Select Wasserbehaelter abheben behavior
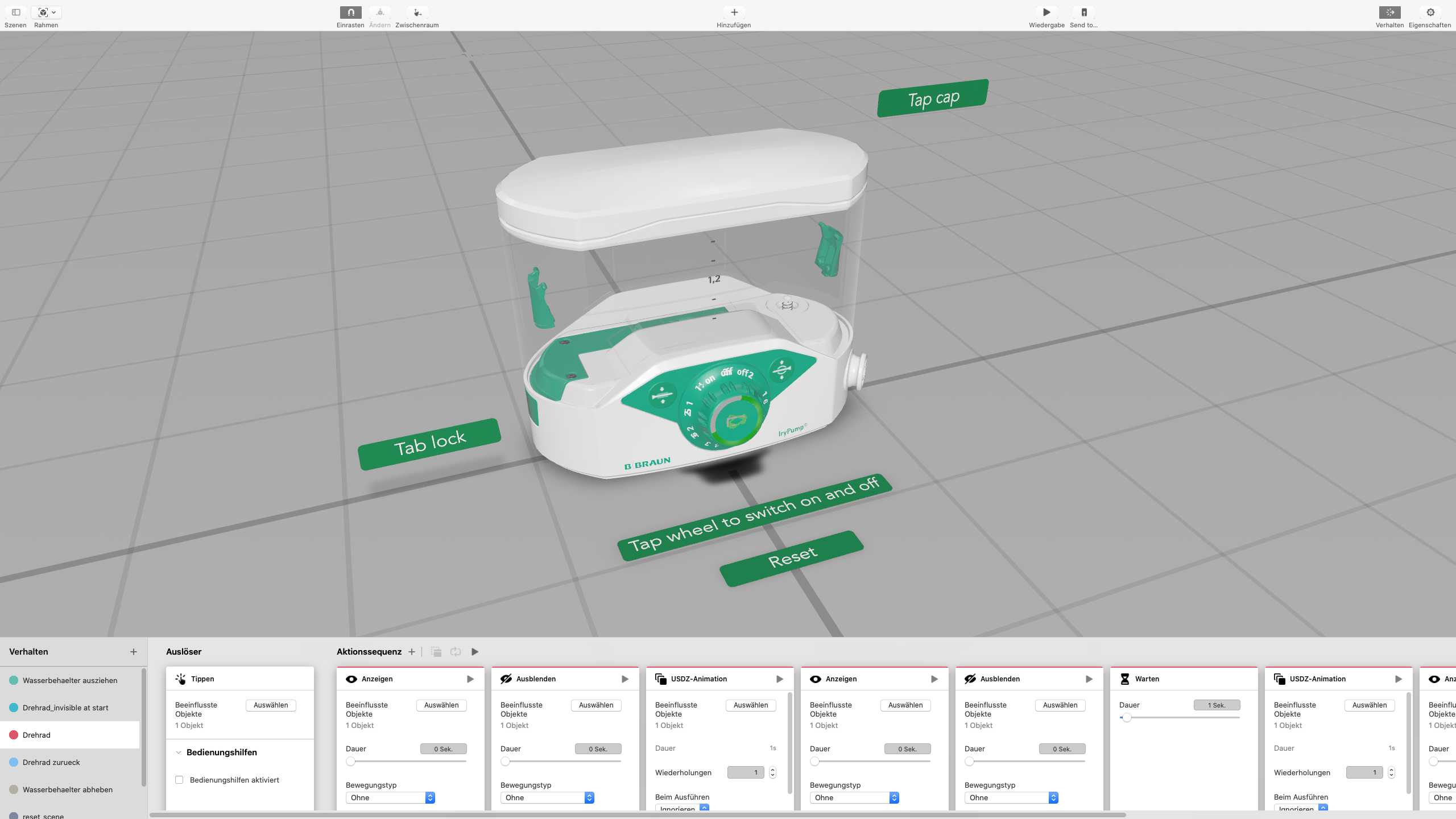This screenshot has height=819, width=1456. [70, 789]
